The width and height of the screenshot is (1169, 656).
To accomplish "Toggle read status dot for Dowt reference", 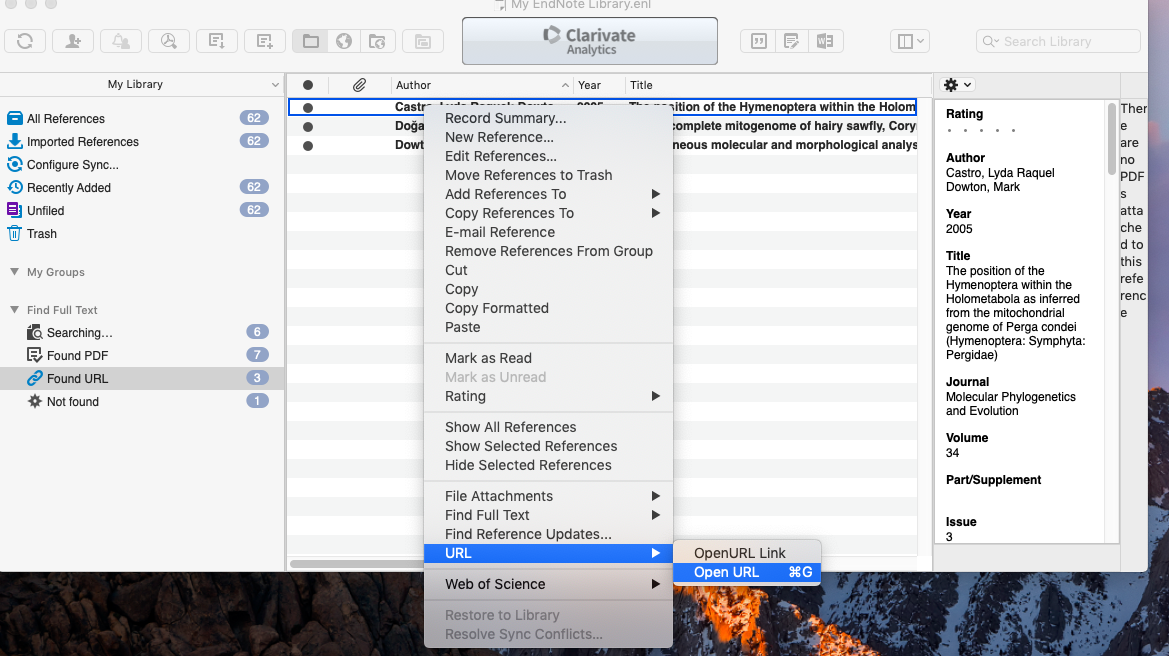I will click(x=308, y=145).
